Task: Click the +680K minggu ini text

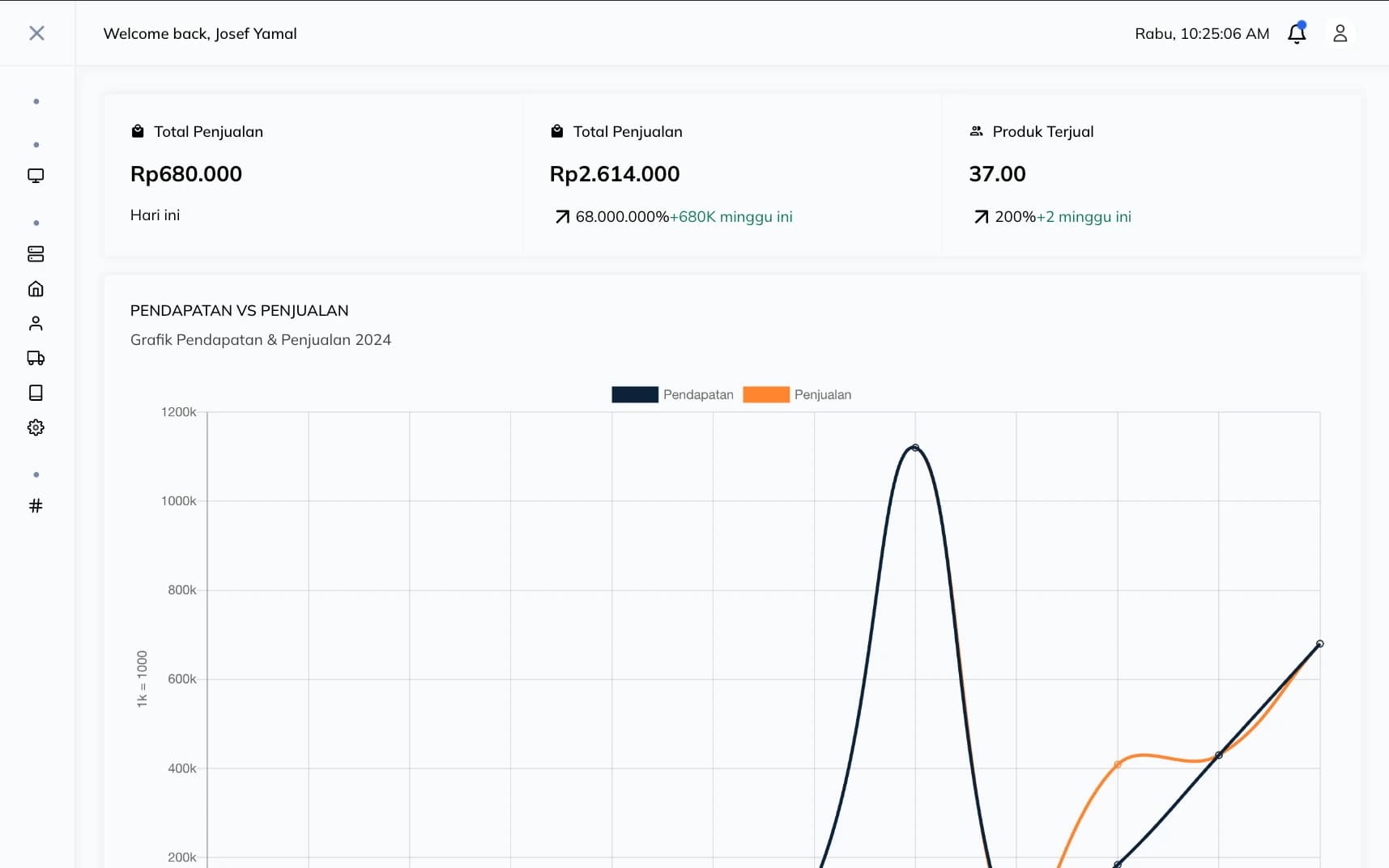Action: click(x=731, y=217)
